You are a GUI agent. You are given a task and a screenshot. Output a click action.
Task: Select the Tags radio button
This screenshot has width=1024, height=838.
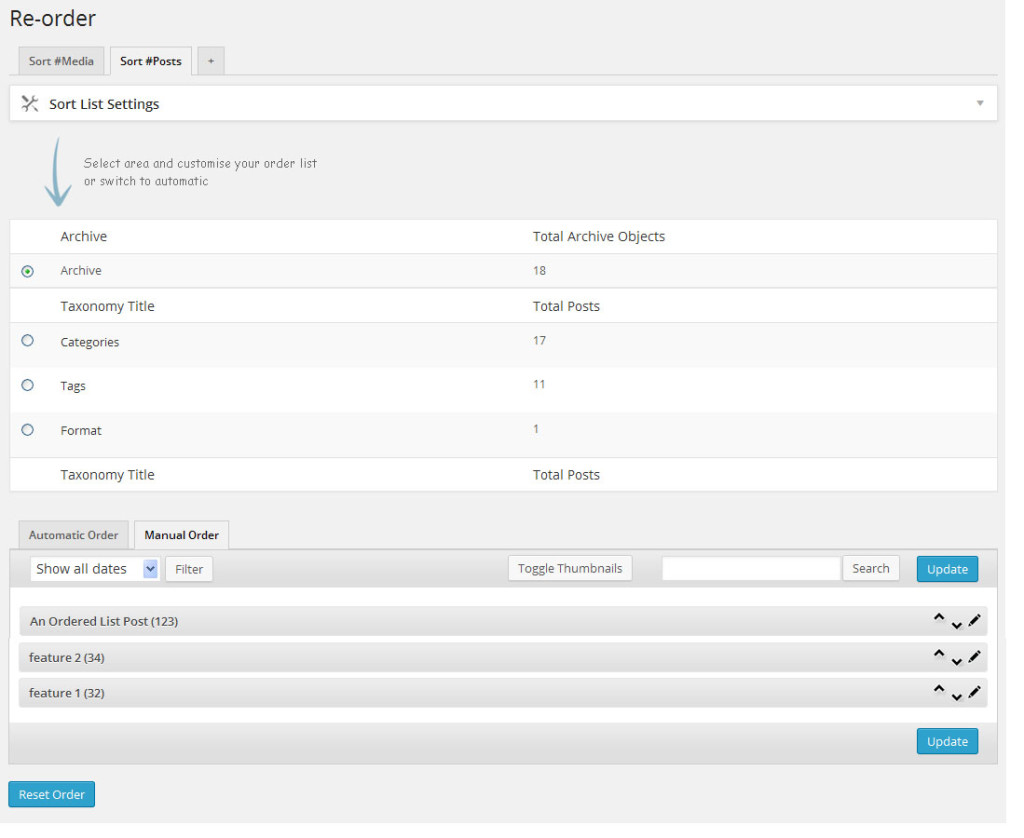coord(28,391)
